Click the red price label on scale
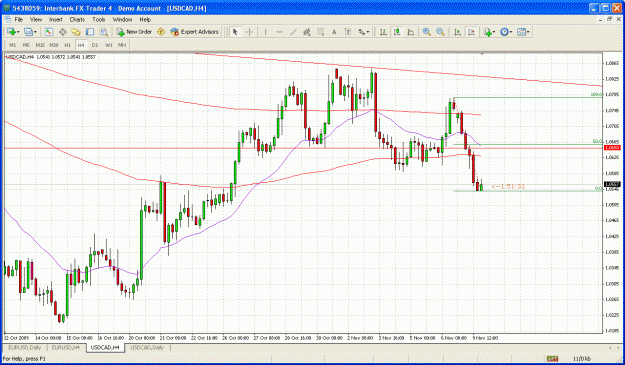The width and height of the screenshot is (625, 365). point(612,148)
